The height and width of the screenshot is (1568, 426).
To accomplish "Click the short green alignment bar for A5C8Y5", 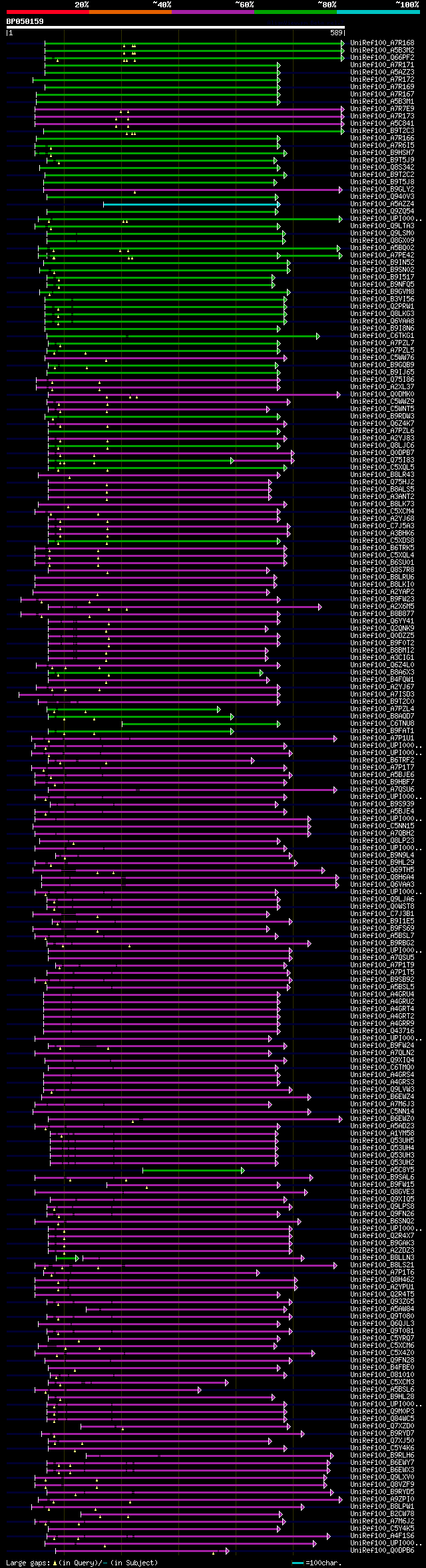I will click(193, 1170).
